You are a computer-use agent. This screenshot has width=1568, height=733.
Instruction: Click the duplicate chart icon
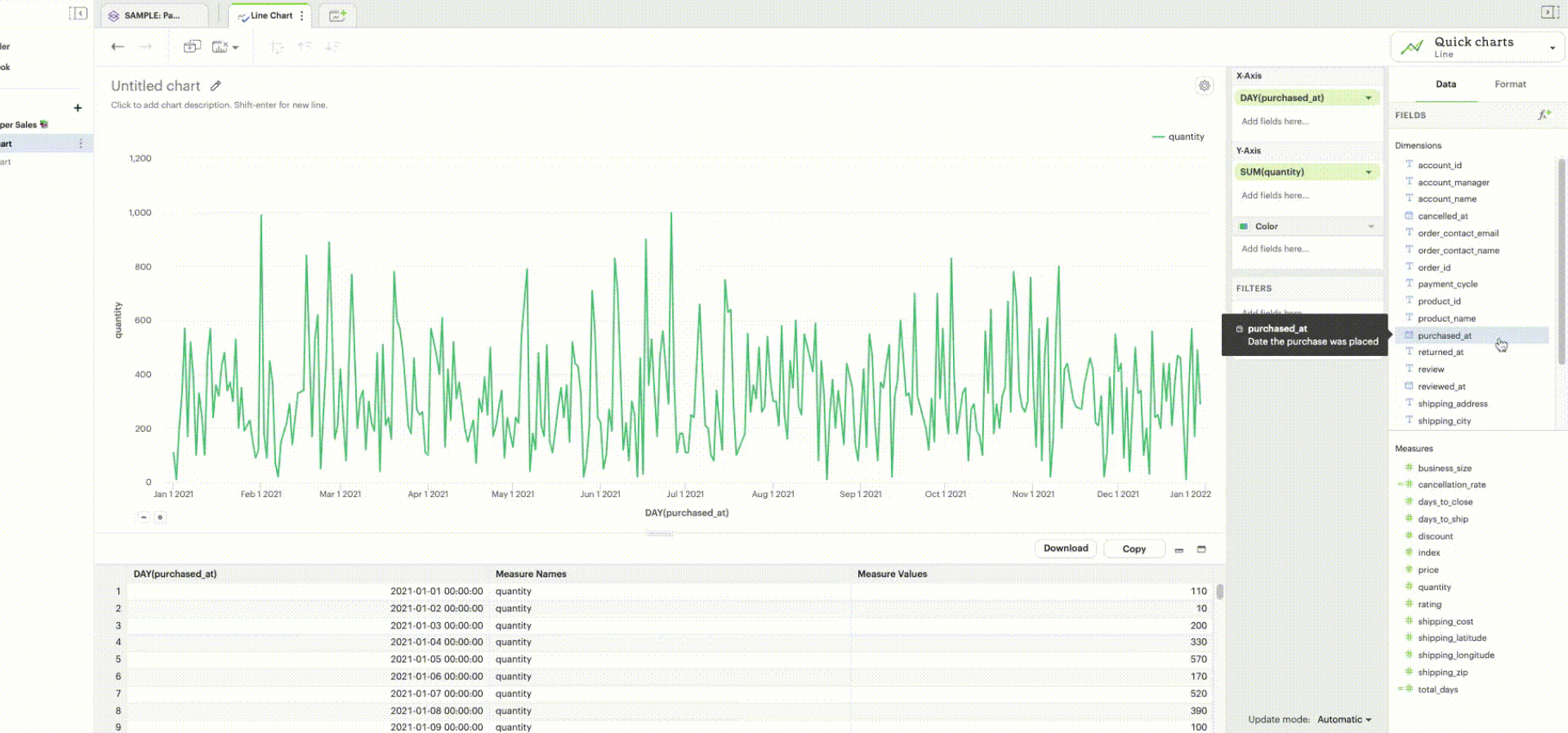coord(192,47)
